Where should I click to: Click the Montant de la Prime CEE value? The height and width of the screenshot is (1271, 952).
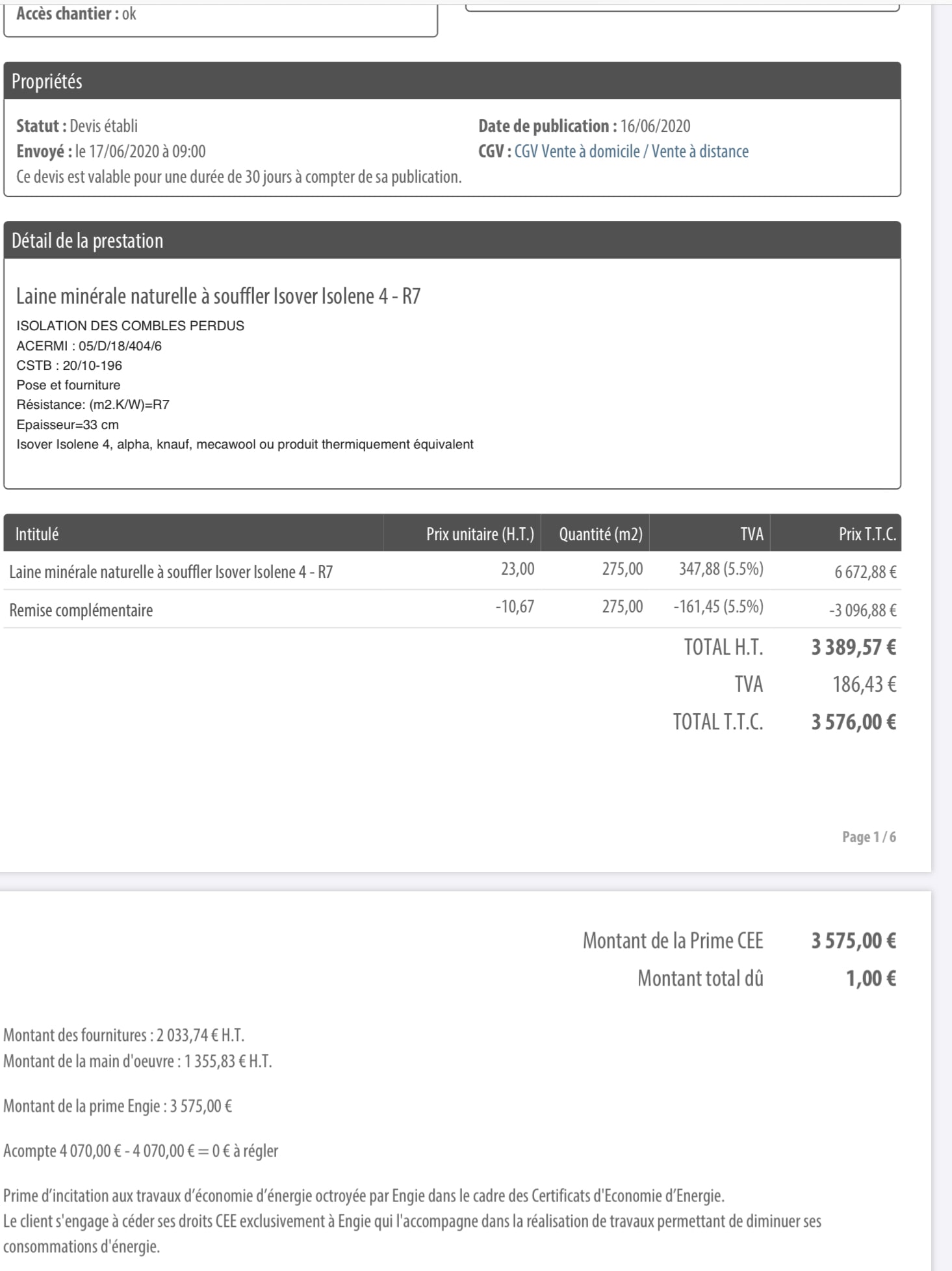coord(853,941)
